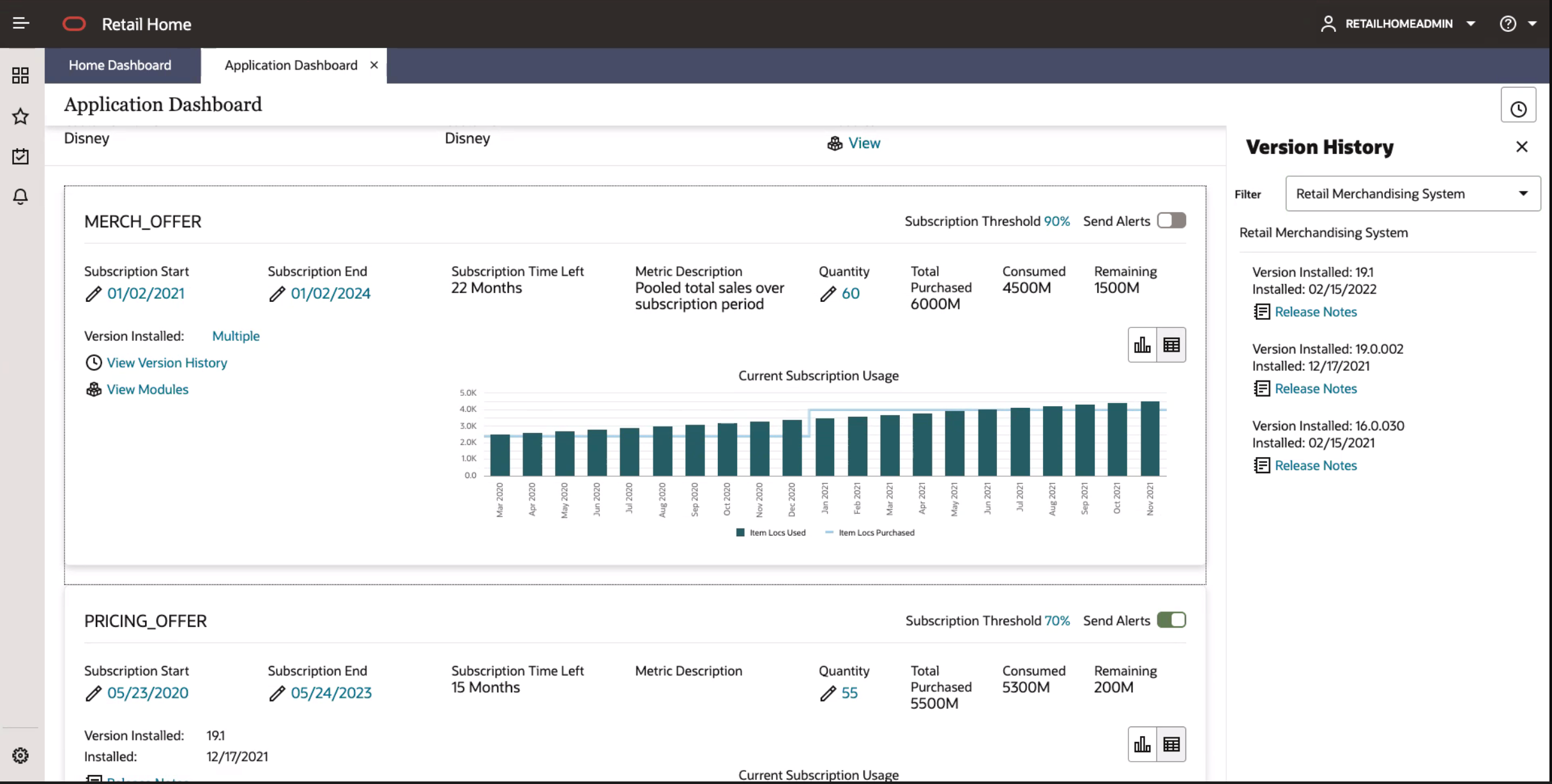Screen dimensions: 1552x784
Task: Expand the help menu dropdown arrow
Action: click(x=1532, y=24)
